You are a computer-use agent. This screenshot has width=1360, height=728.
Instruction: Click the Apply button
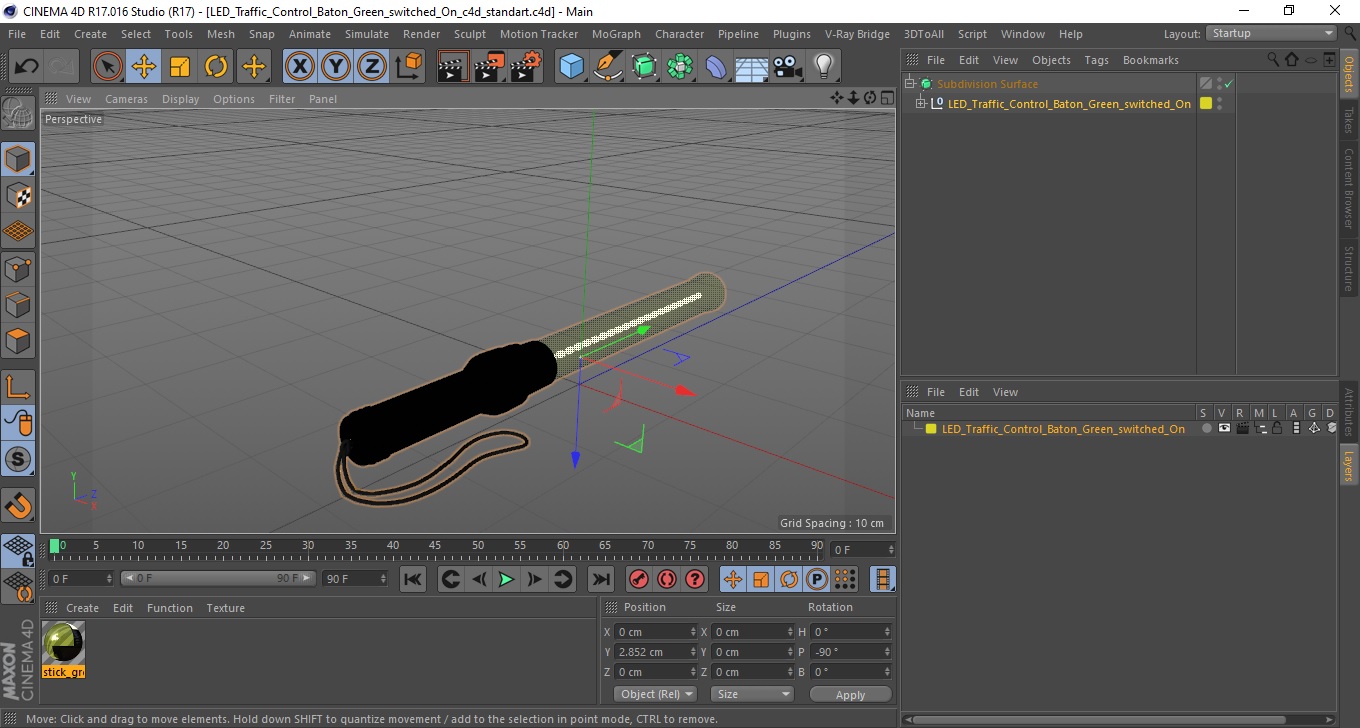850,694
